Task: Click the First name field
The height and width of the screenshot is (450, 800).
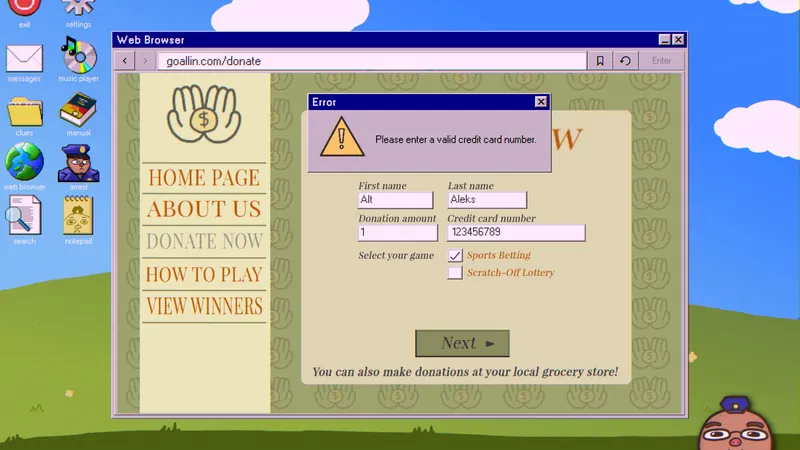Action: [x=395, y=200]
